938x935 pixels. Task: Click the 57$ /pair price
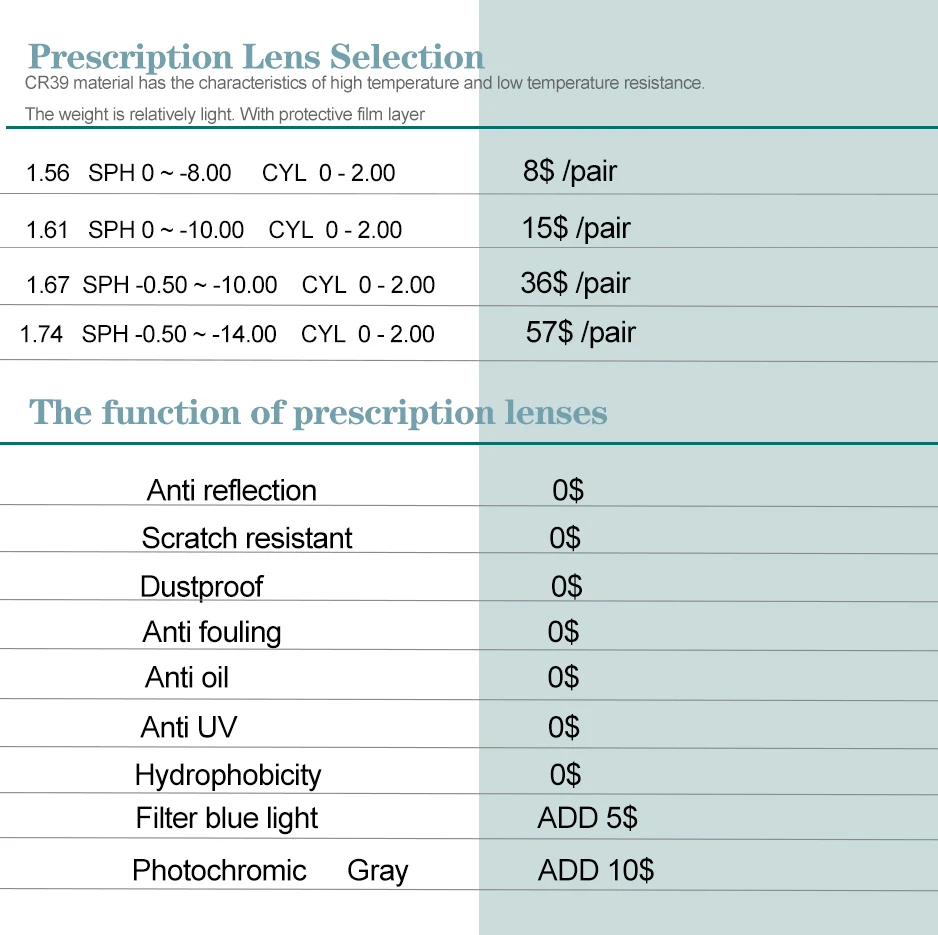[580, 332]
